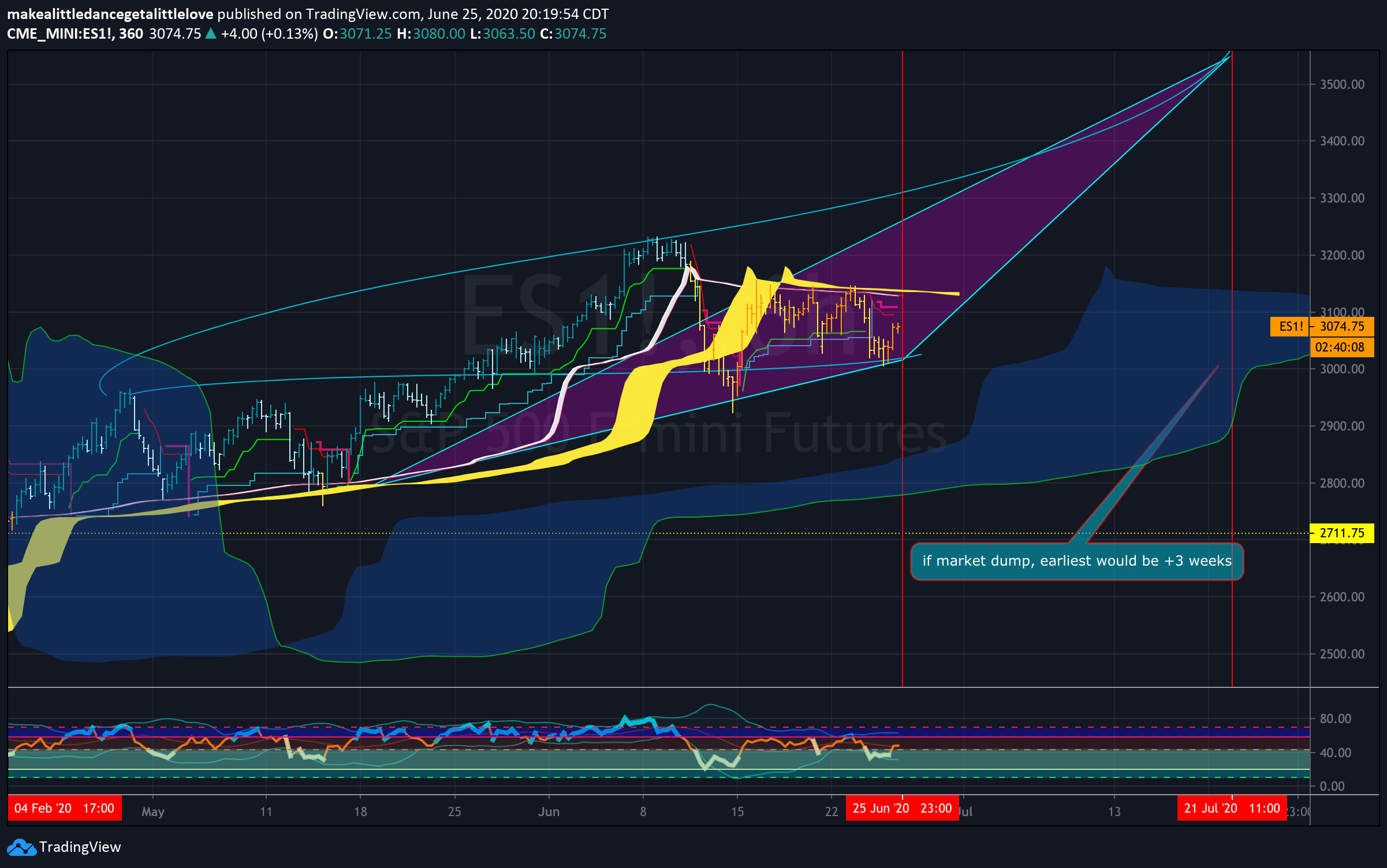Screen dimensions: 1387x868
Task: Click the orange 3074.75 last price label
Action: [1342, 327]
